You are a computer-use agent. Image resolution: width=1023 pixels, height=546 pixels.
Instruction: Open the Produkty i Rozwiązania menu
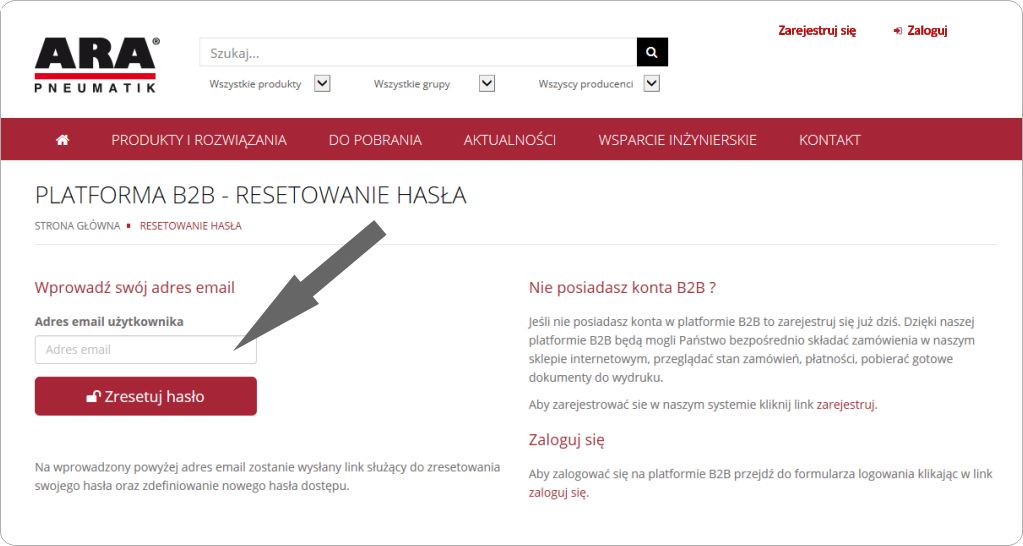pyautogui.click(x=199, y=140)
